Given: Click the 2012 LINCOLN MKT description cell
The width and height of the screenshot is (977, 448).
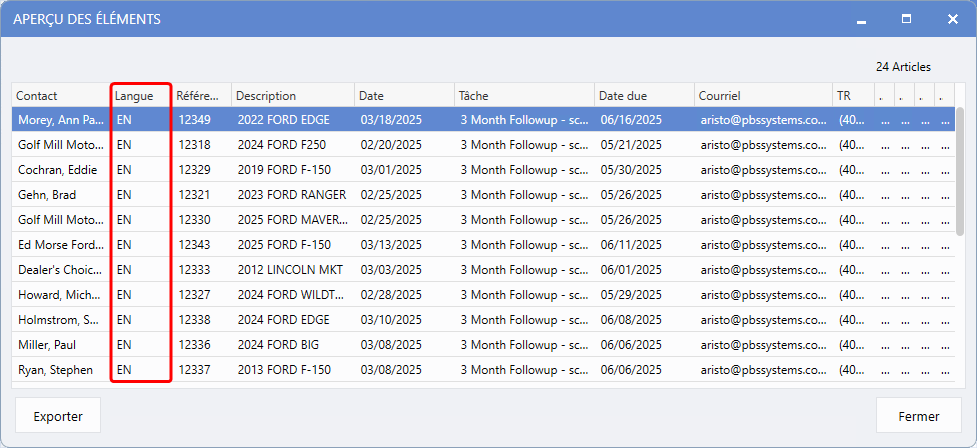Looking at the screenshot, I should click(290, 270).
